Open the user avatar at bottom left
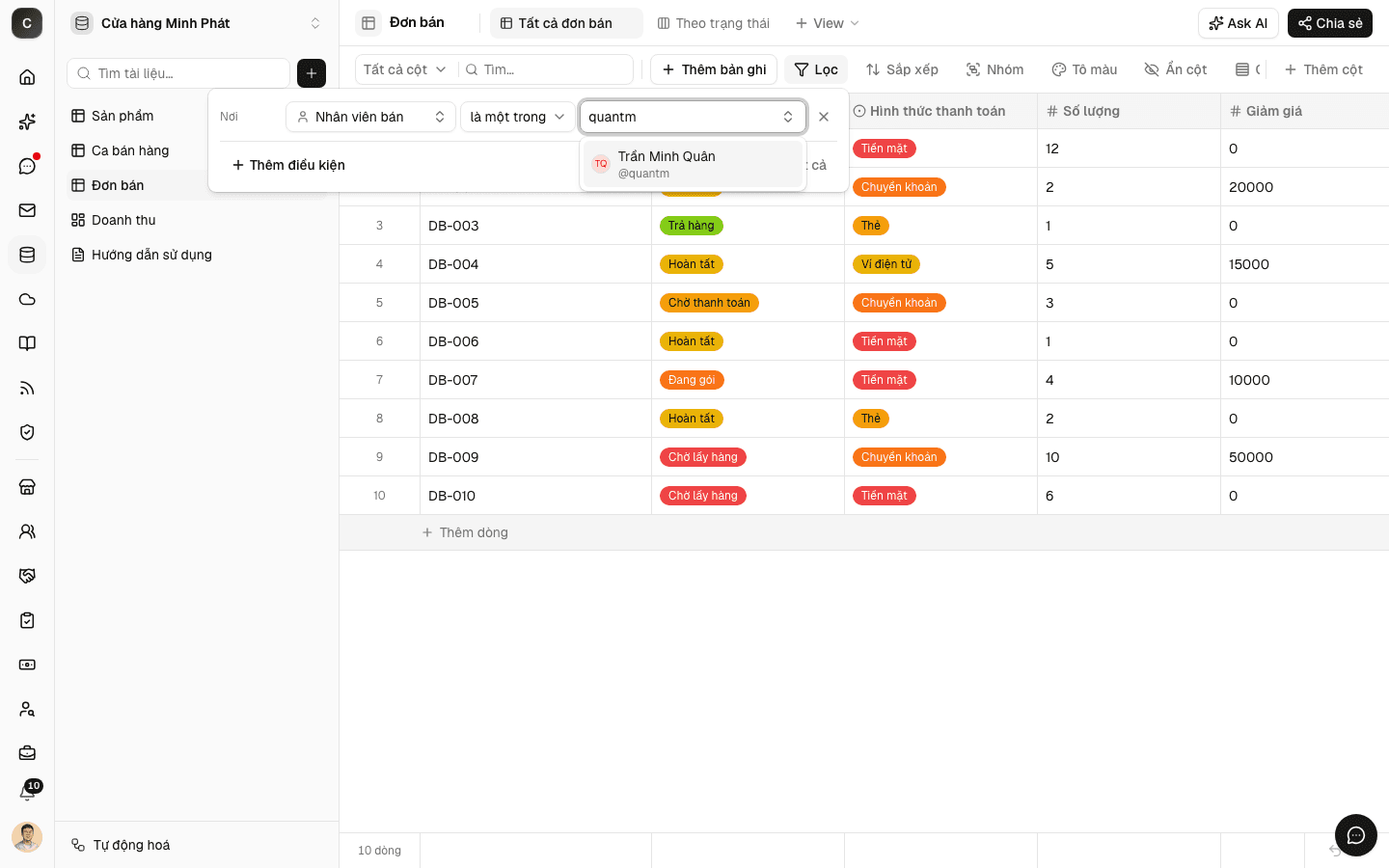 (27, 837)
